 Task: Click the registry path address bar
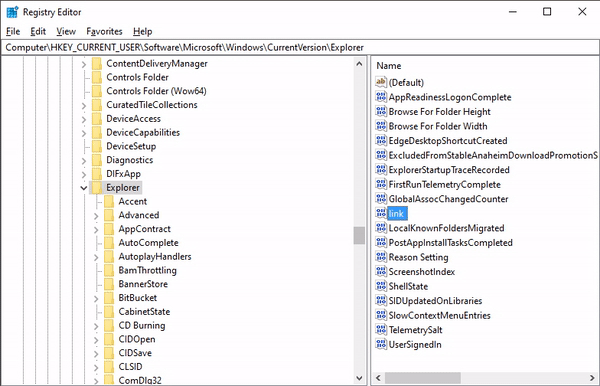(x=300, y=47)
